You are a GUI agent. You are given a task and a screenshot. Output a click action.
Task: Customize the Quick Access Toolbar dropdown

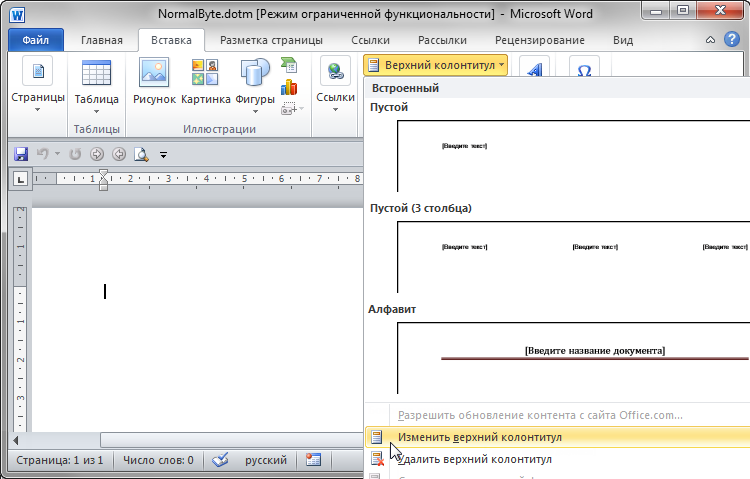163,155
